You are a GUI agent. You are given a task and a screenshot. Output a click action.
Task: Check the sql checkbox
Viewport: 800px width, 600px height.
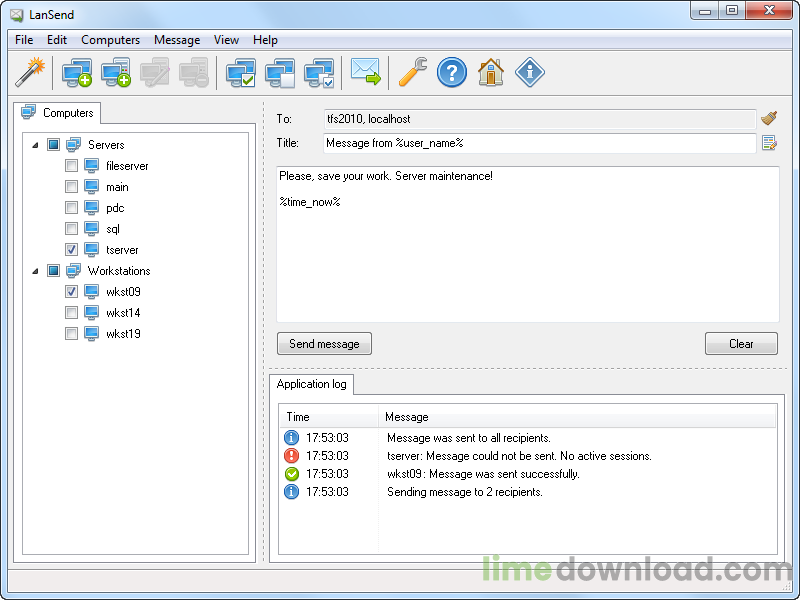(x=71, y=229)
